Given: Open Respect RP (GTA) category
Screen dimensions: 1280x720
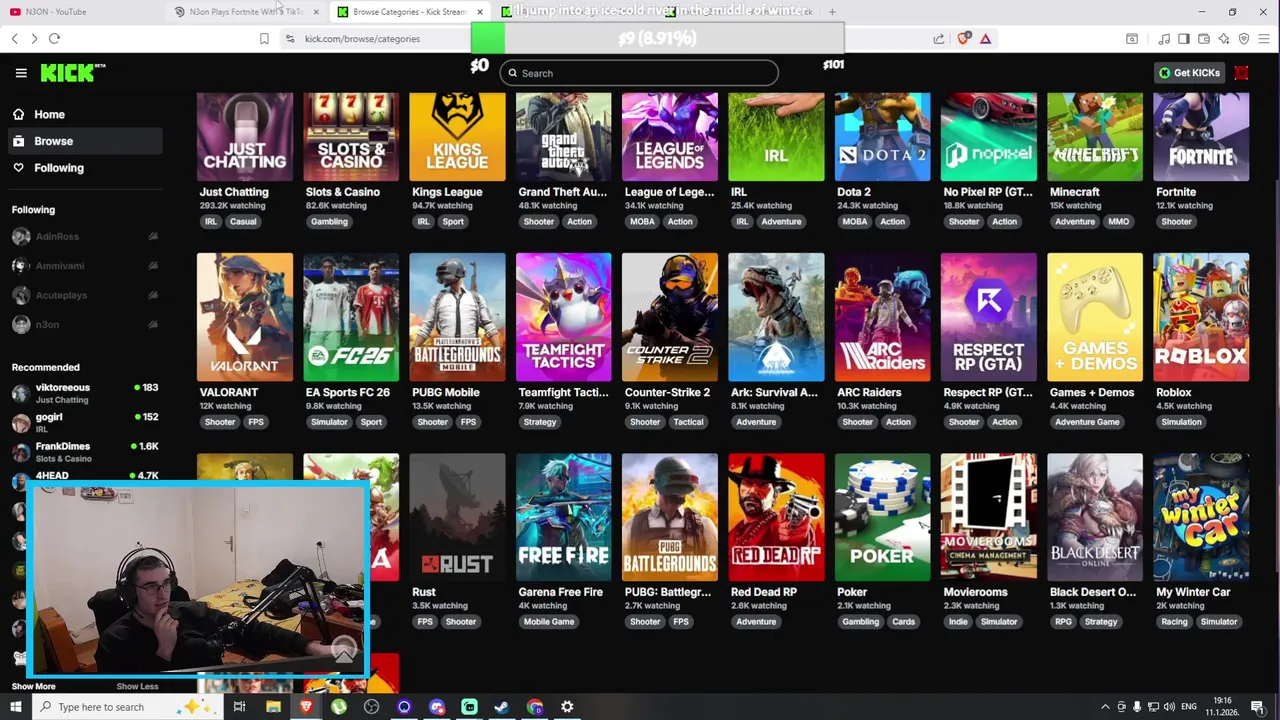Looking at the screenshot, I should 989,317.
